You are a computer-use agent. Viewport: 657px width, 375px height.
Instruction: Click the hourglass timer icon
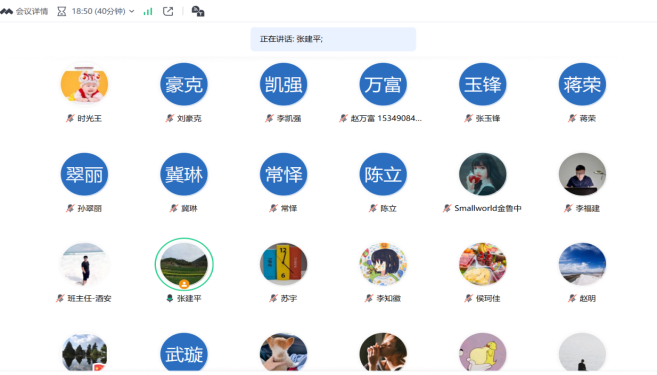point(62,11)
